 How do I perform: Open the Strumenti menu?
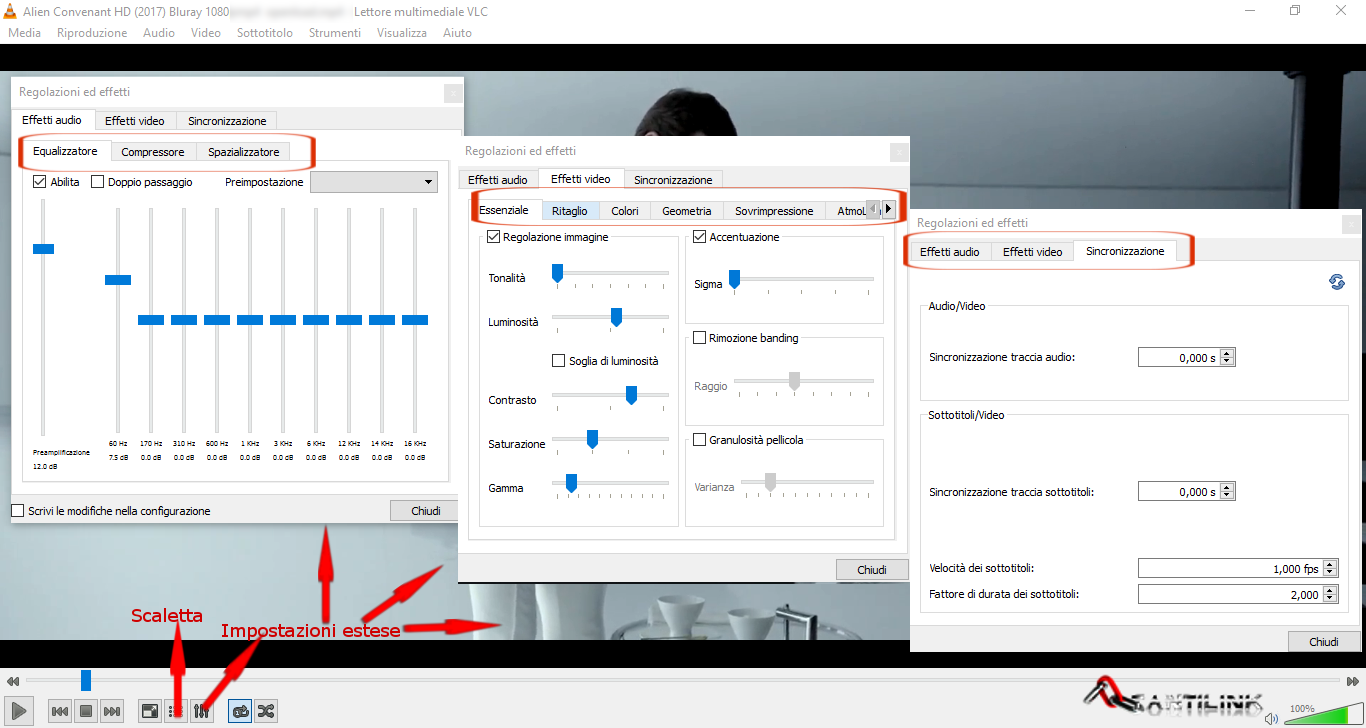pos(335,33)
